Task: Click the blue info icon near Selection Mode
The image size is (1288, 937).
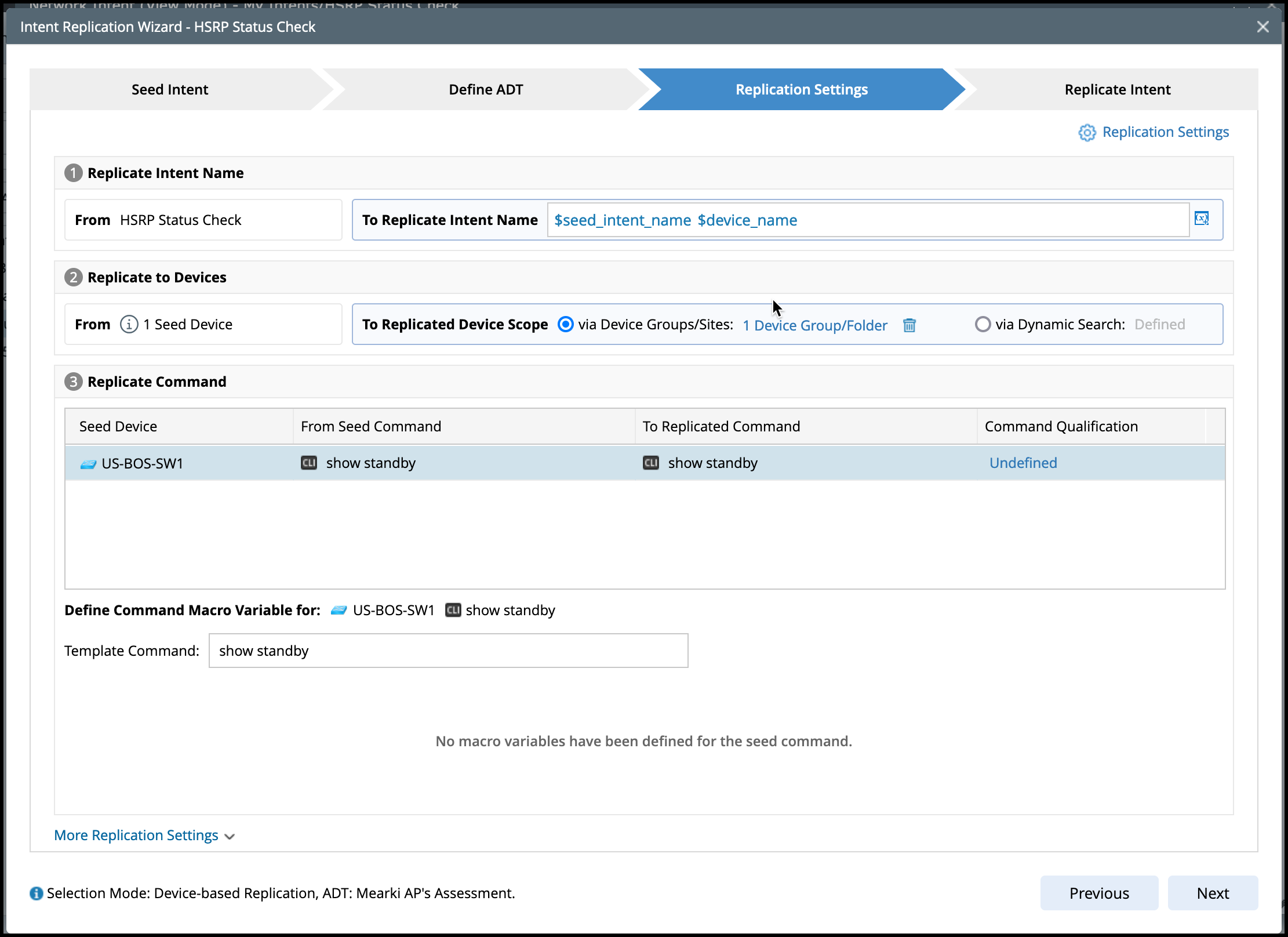Action: coord(37,894)
